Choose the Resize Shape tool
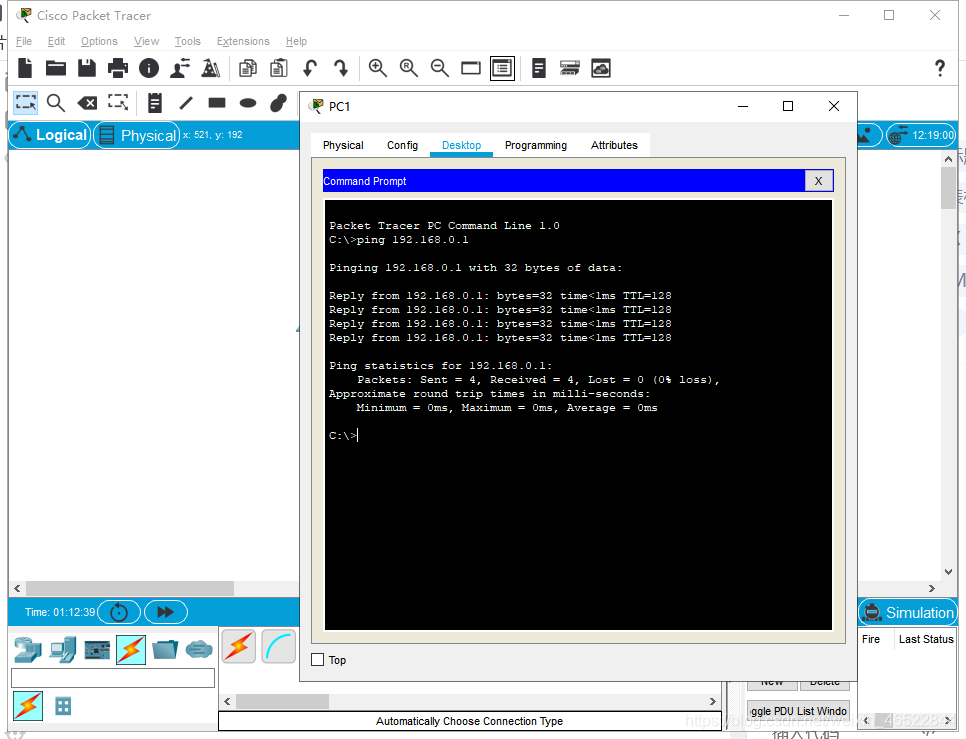Screen dimensions: 966x739 coord(118,102)
